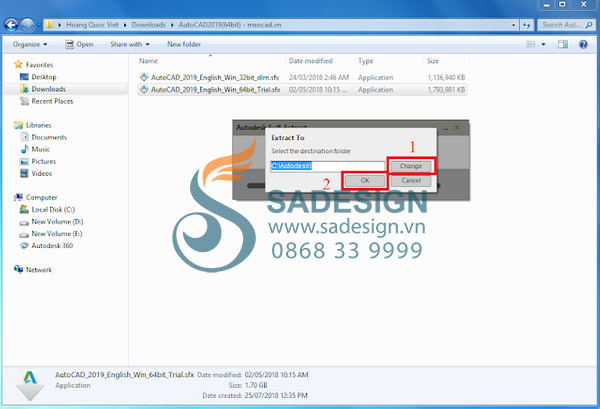This screenshot has width=600, height=409.
Task: Click the Network icon in sidebar
Action: click(18, 269)
